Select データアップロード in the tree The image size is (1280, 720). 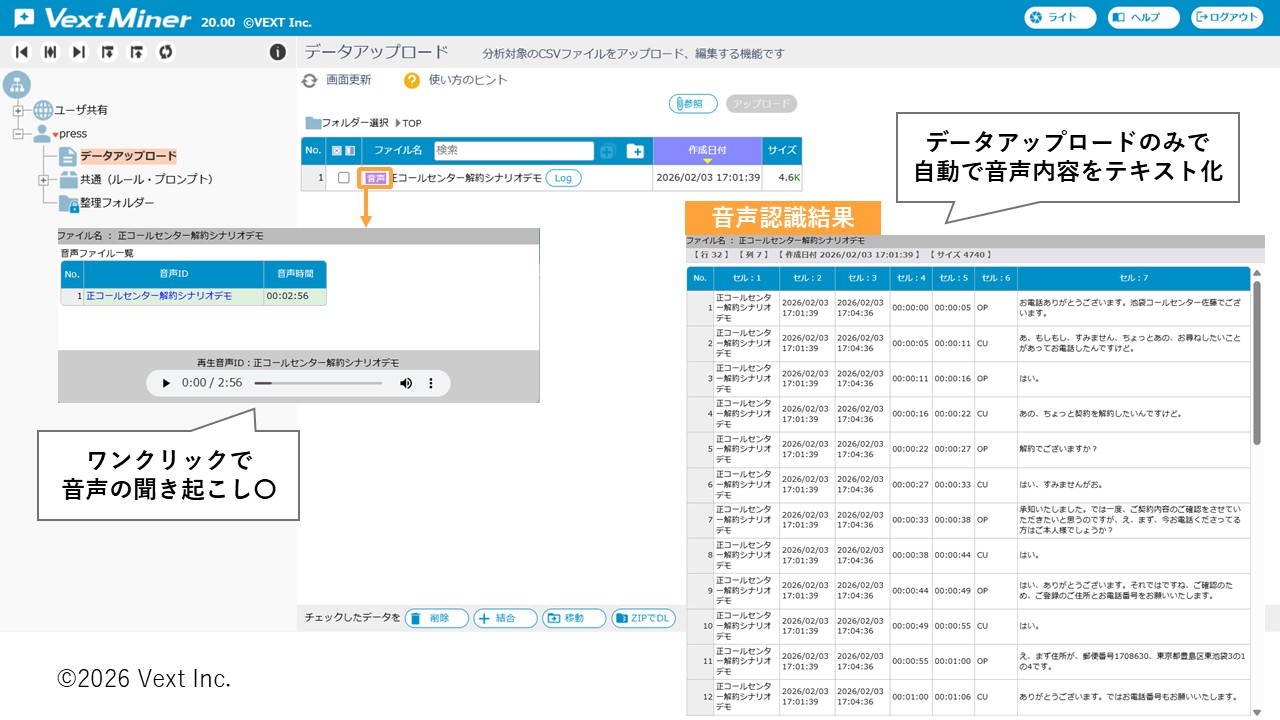128,156
